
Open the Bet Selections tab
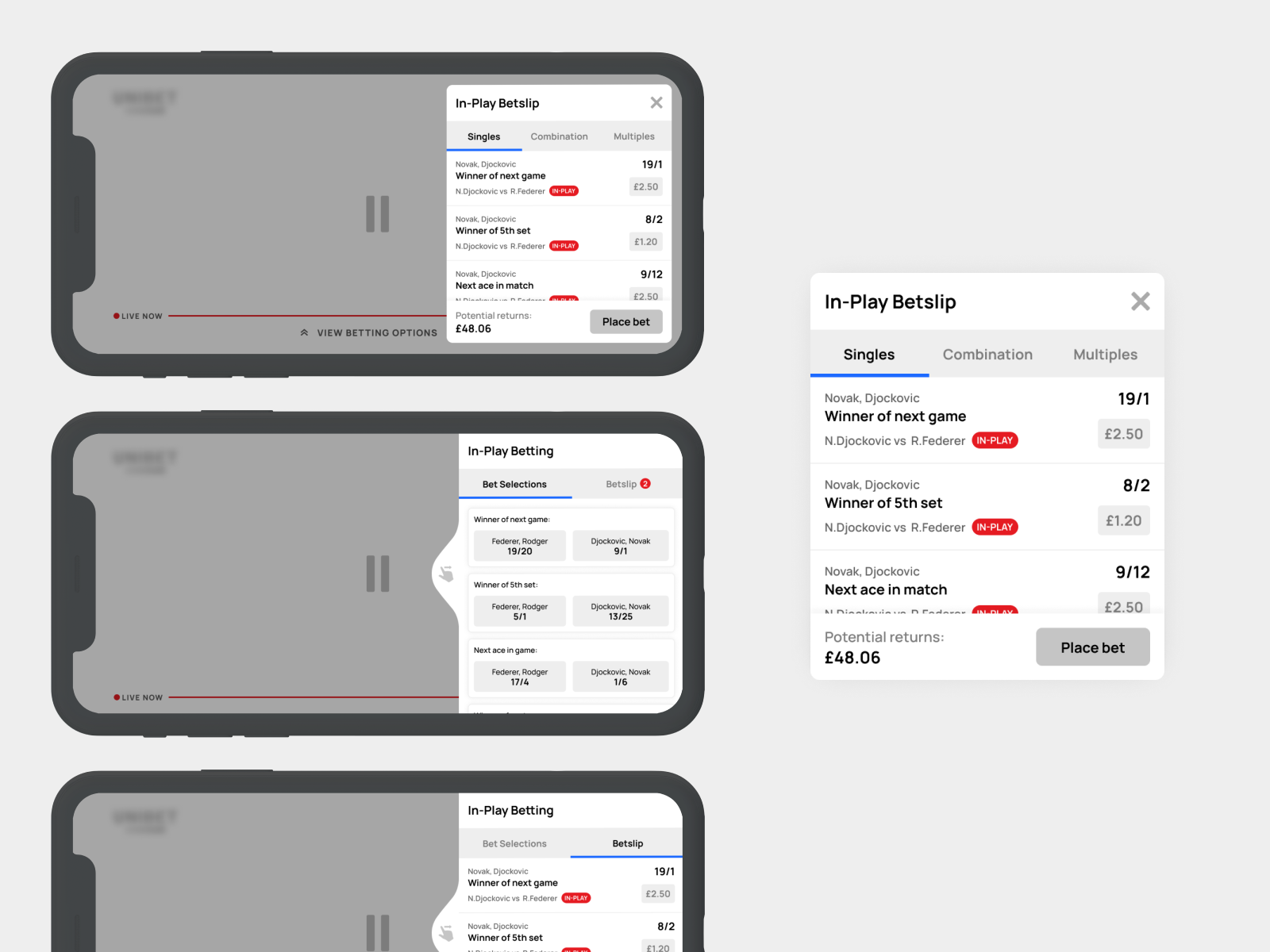click(514, 484)
